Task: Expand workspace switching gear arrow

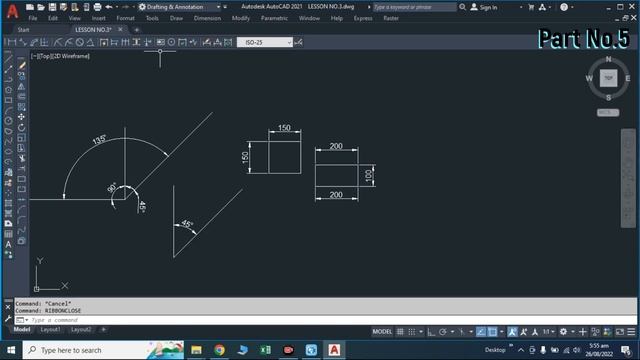Action: [x=572, y=332]
